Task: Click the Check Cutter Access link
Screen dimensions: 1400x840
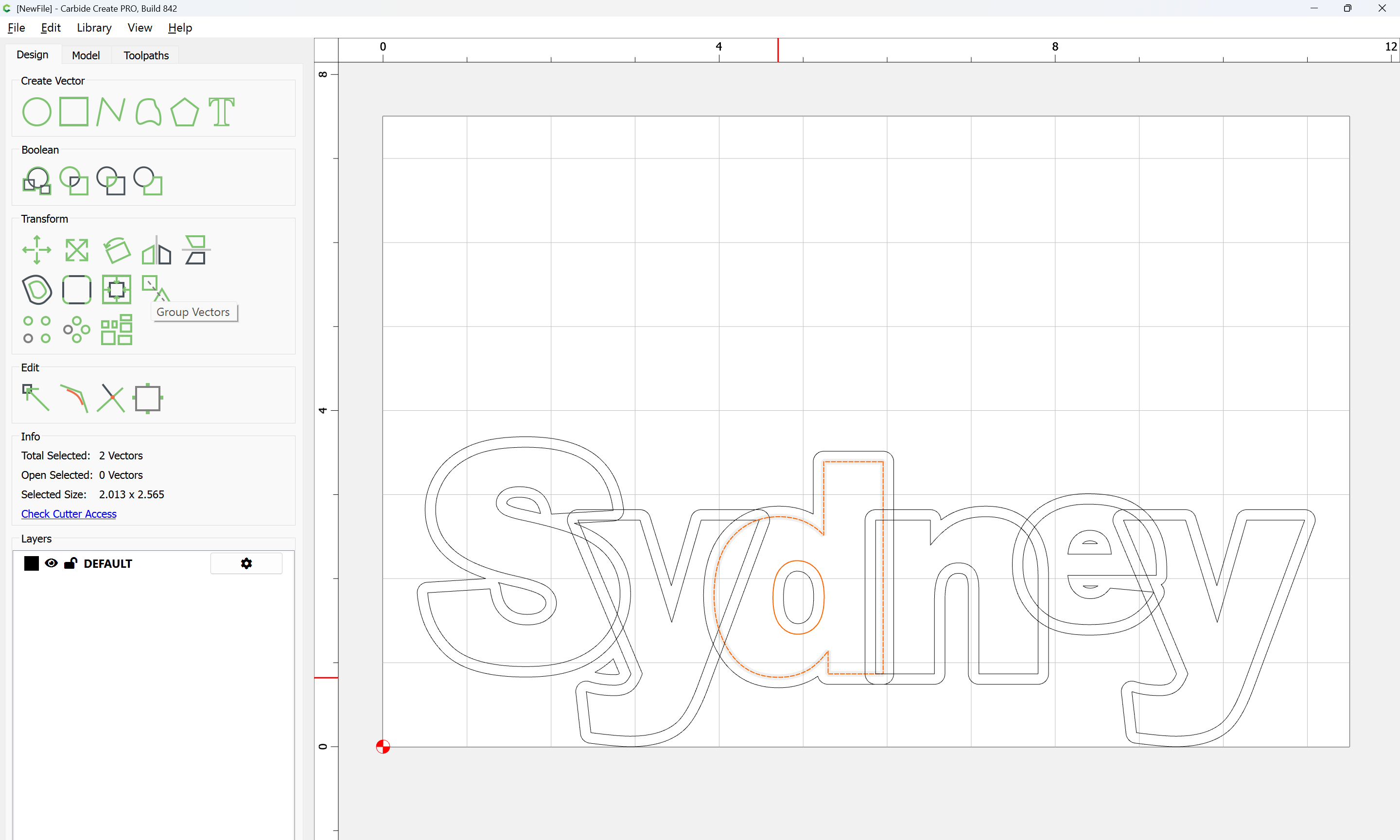Action: click(x=69, y=514)
